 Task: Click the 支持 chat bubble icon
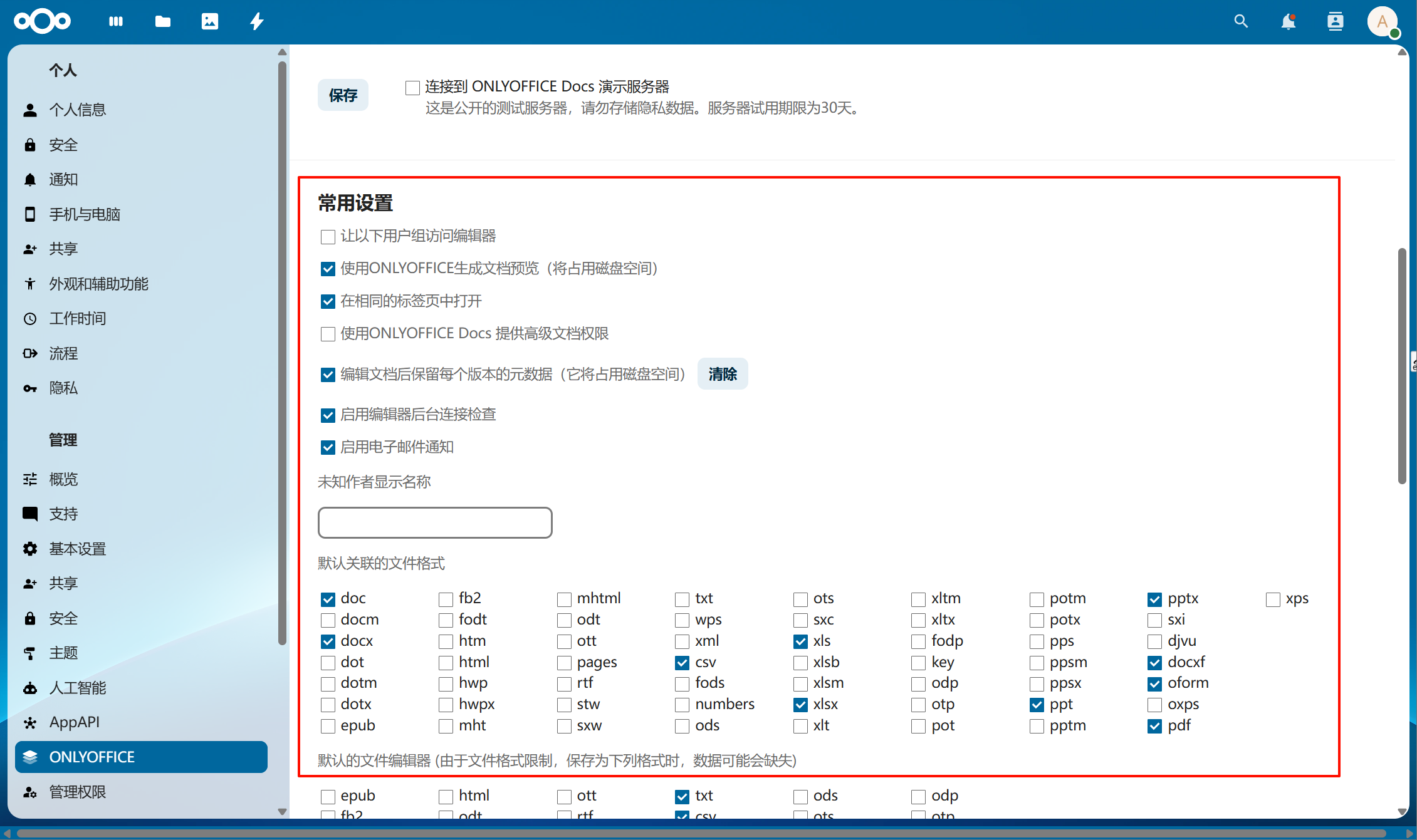coord(30,514)
